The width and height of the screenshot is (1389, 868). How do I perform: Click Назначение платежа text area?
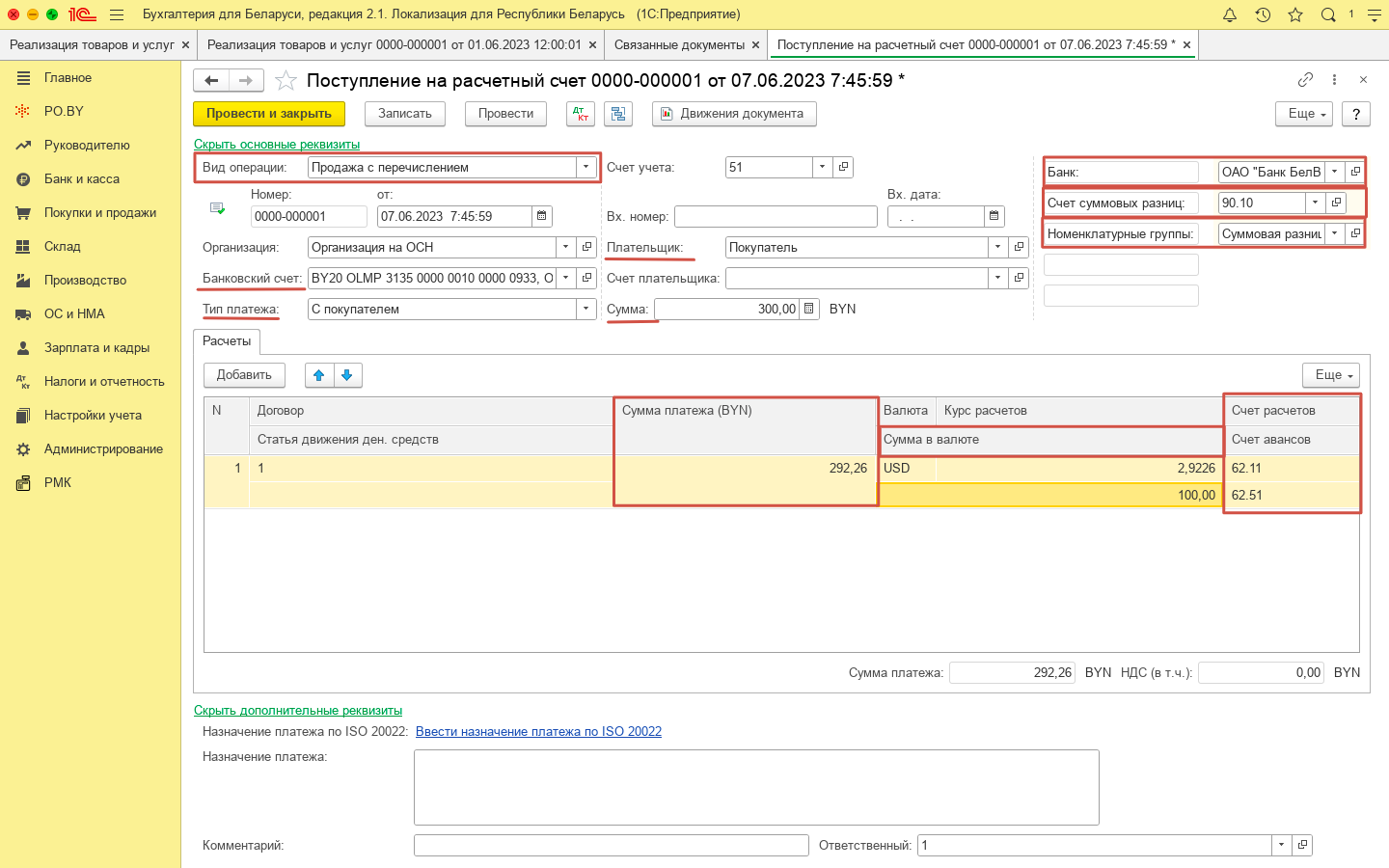(756, 787)
